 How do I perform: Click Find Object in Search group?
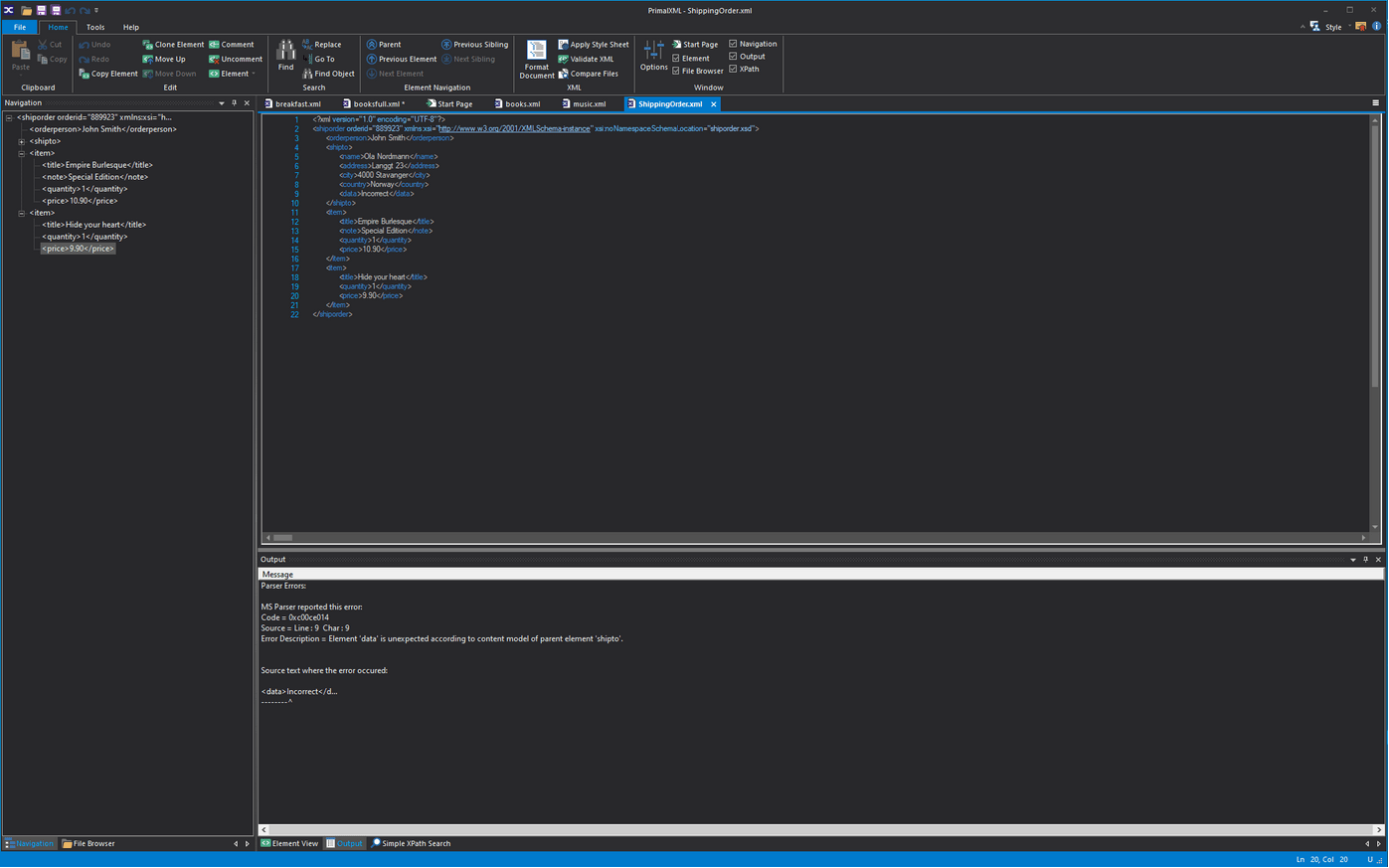[329, 74]
